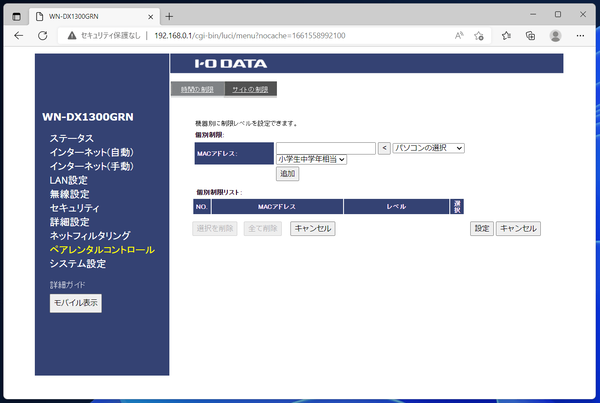Image resolution: width=600 pixels, height=403 pixels.
Task: Click the read aloud icon
Action: [x=459, y=35]
